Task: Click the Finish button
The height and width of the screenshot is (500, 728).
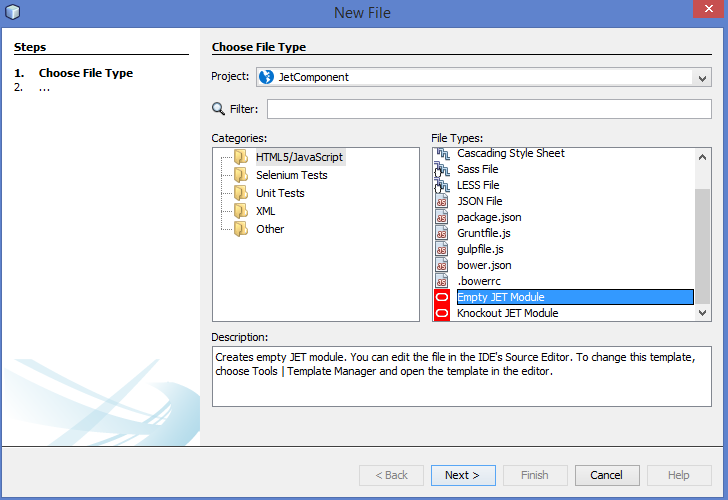Action: pos(535,475)
